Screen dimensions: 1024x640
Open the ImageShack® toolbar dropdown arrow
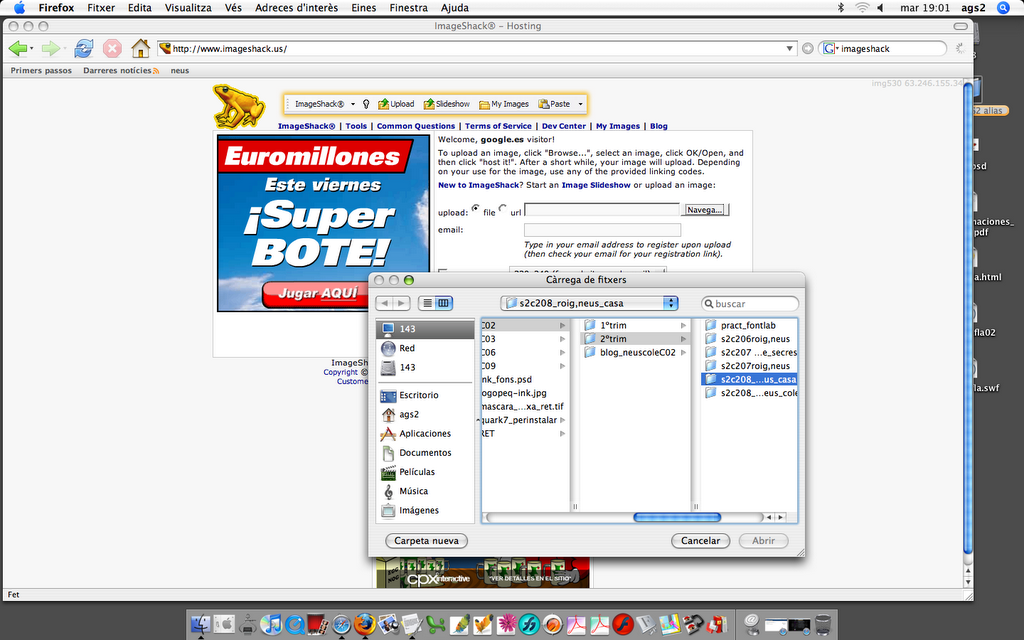point(353,104)
